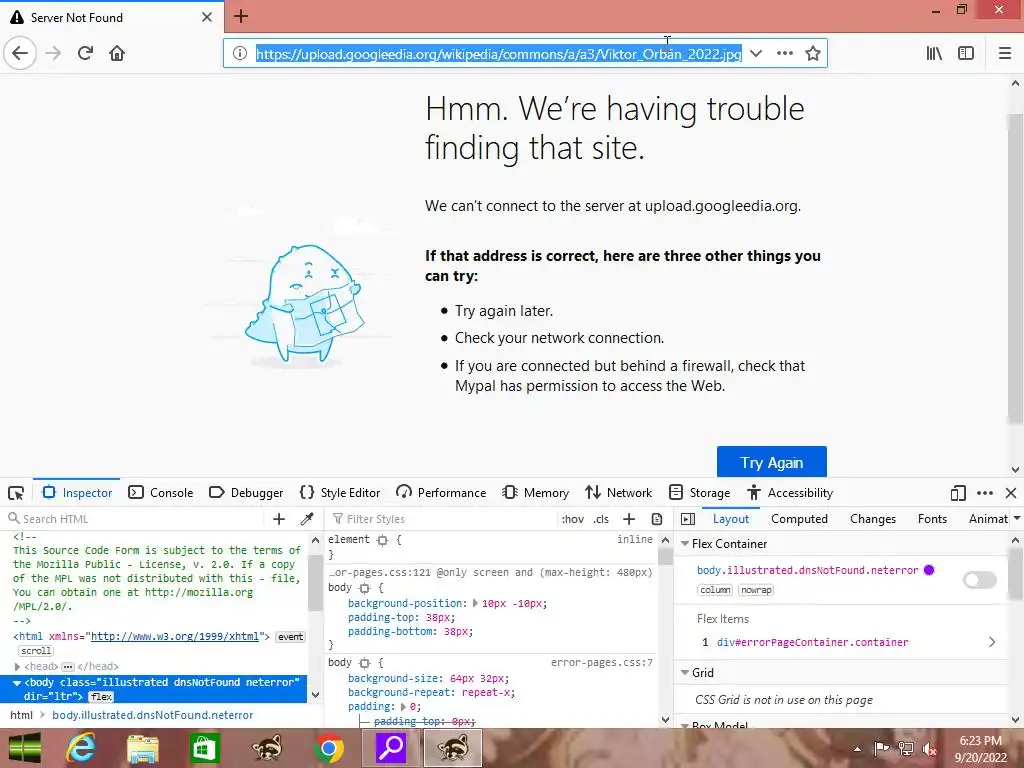Click the purple flex overlay color swatch
Viewport: 1024px width, 768px height.
(x=929, y=570)
